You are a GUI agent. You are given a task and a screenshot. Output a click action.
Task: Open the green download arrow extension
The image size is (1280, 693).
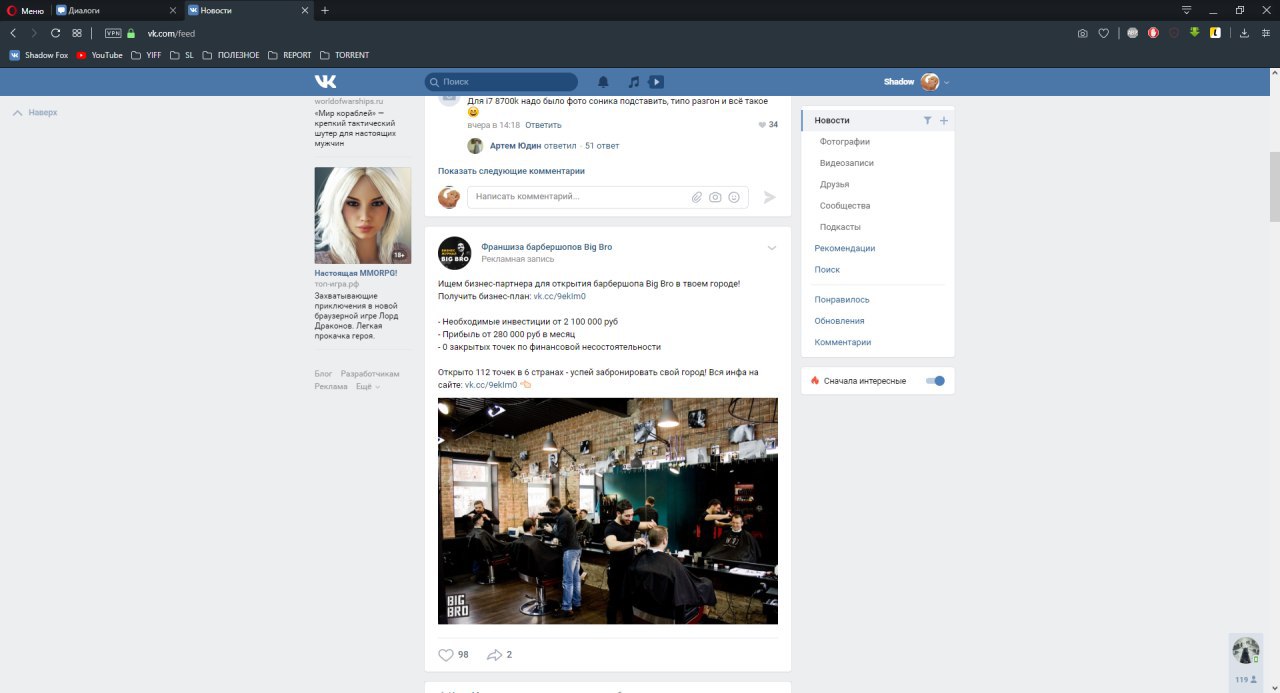pos(1194,33)
